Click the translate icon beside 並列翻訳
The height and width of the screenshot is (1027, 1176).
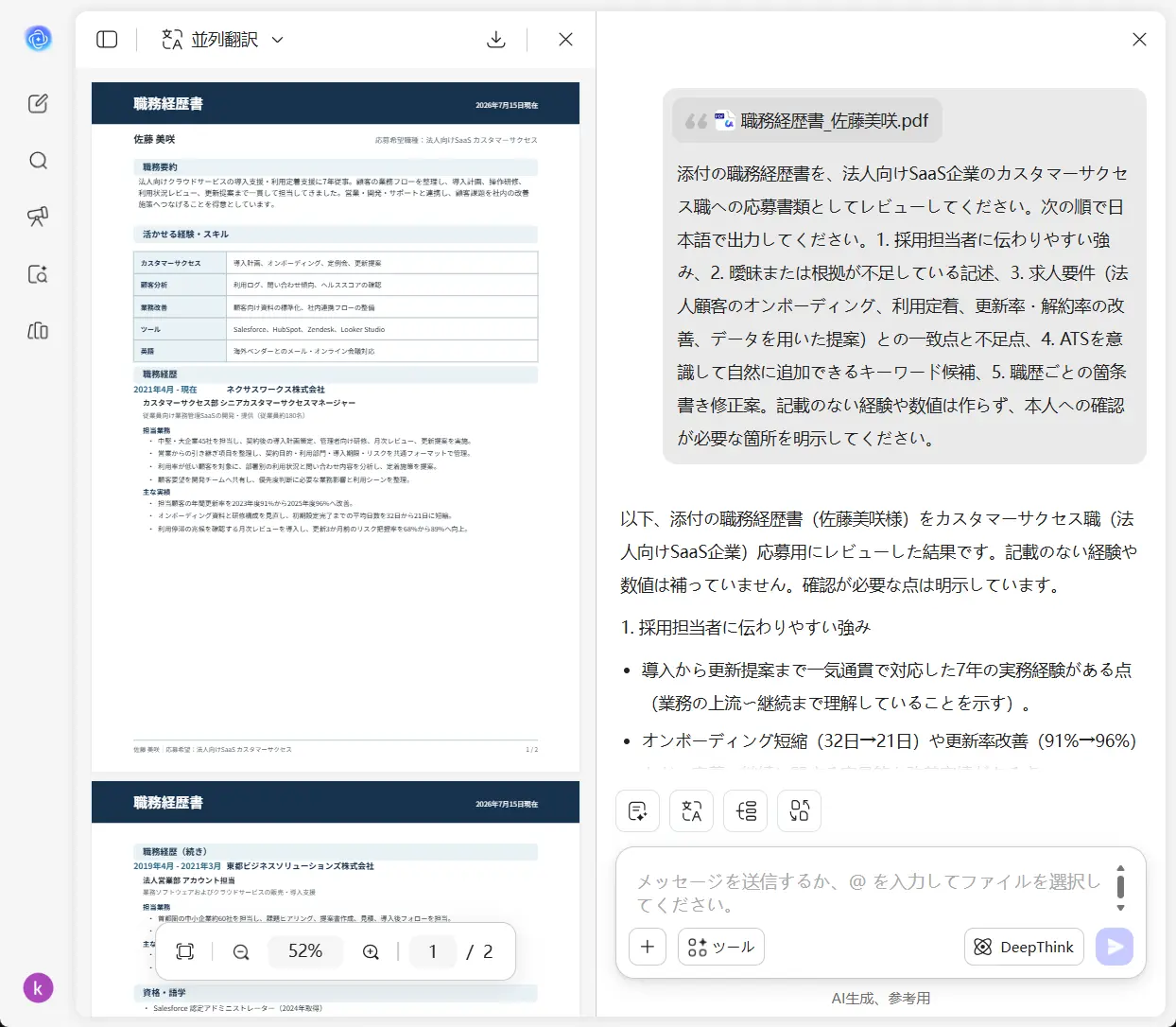coord(172,39)
